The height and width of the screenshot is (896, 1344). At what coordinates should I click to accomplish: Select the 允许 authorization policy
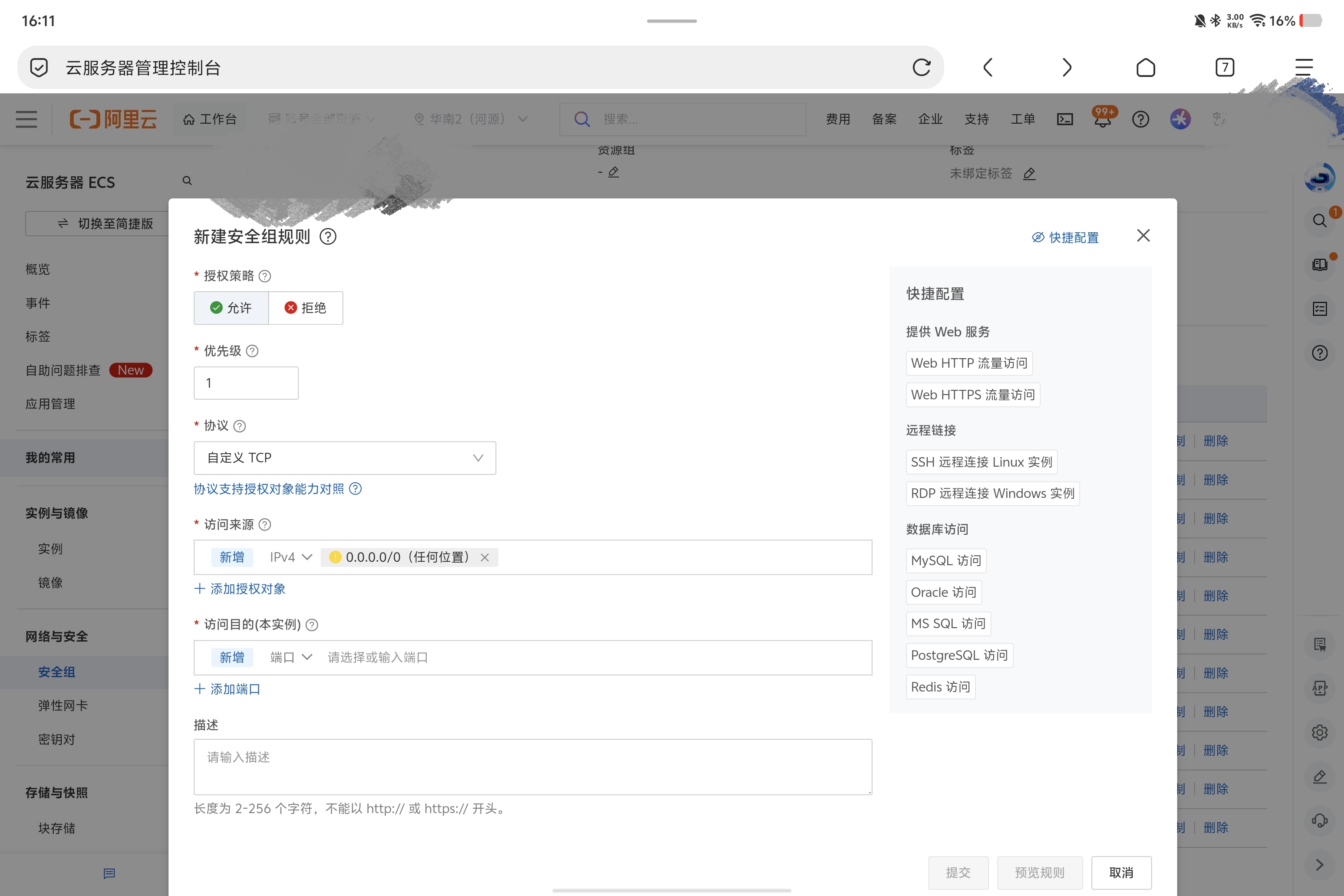[231, 308]
